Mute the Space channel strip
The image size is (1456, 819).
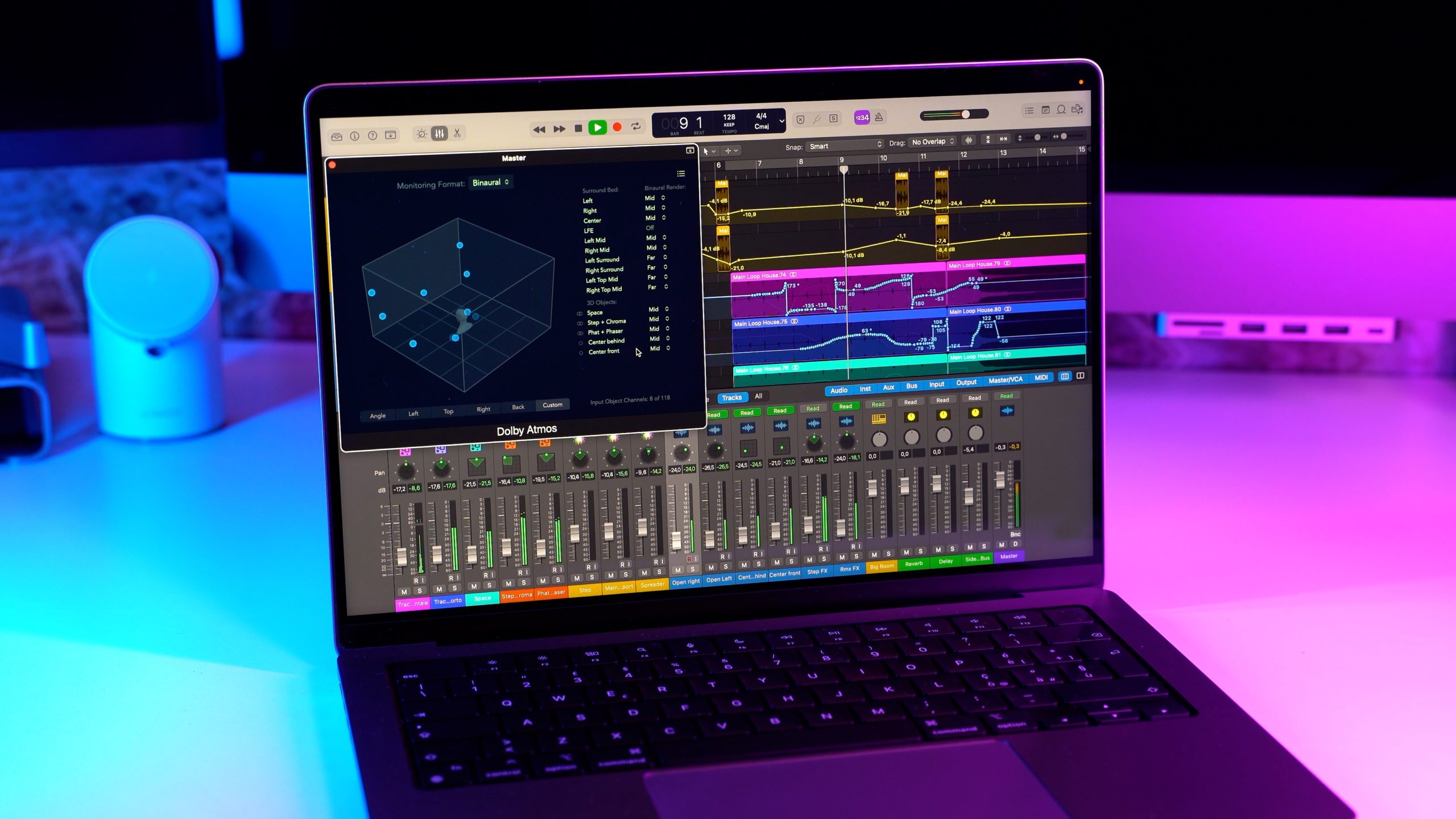474,586
